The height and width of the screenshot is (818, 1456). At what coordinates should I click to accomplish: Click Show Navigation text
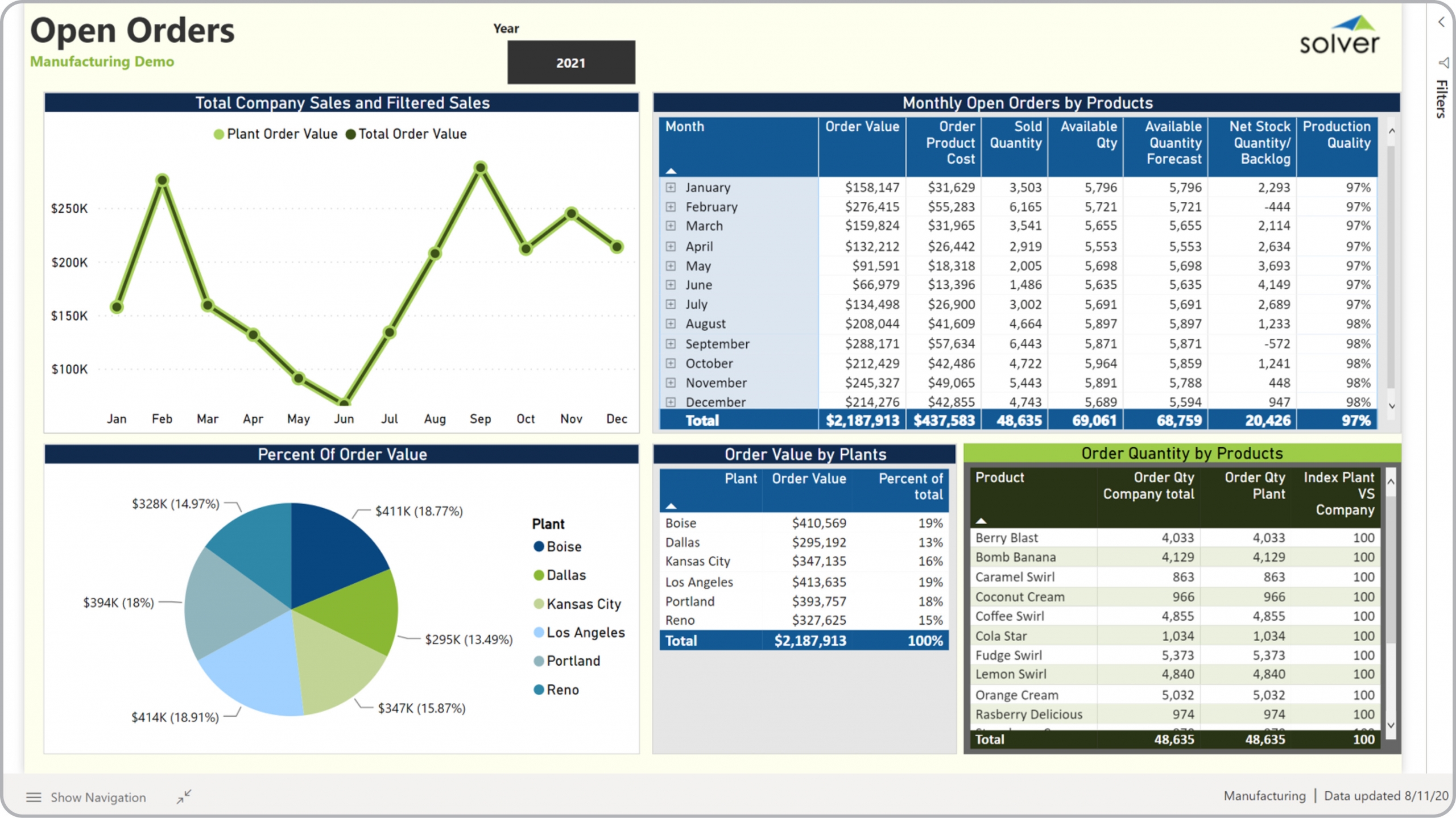pos(98,797)
